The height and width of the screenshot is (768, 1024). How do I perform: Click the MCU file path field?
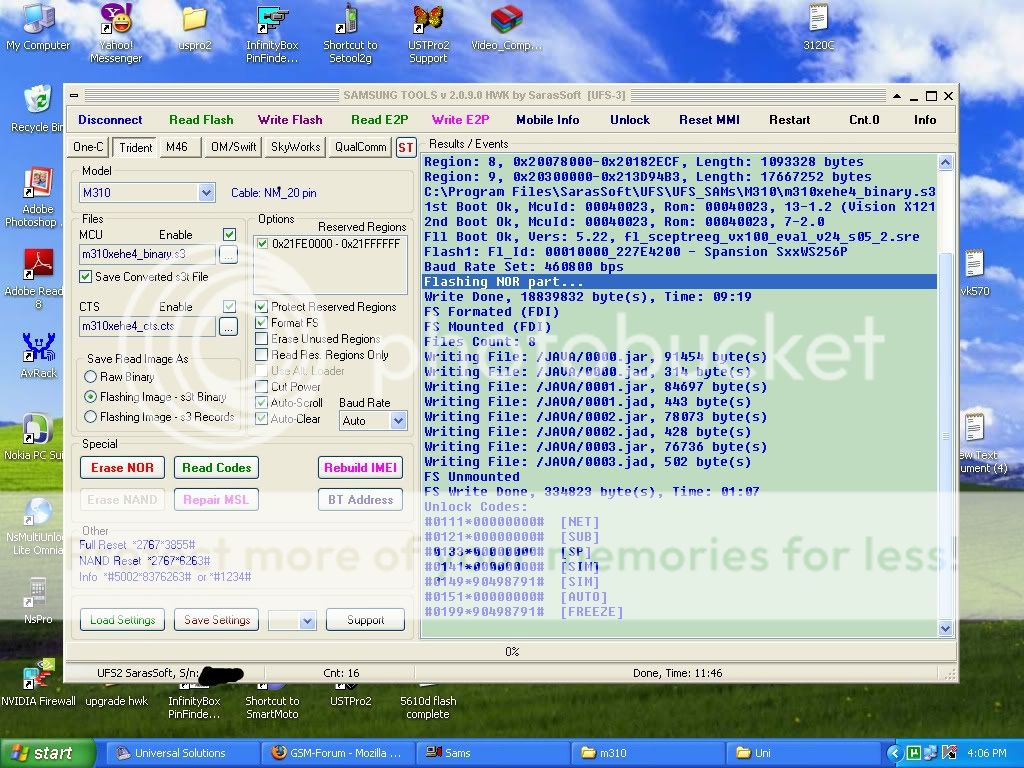147,254
